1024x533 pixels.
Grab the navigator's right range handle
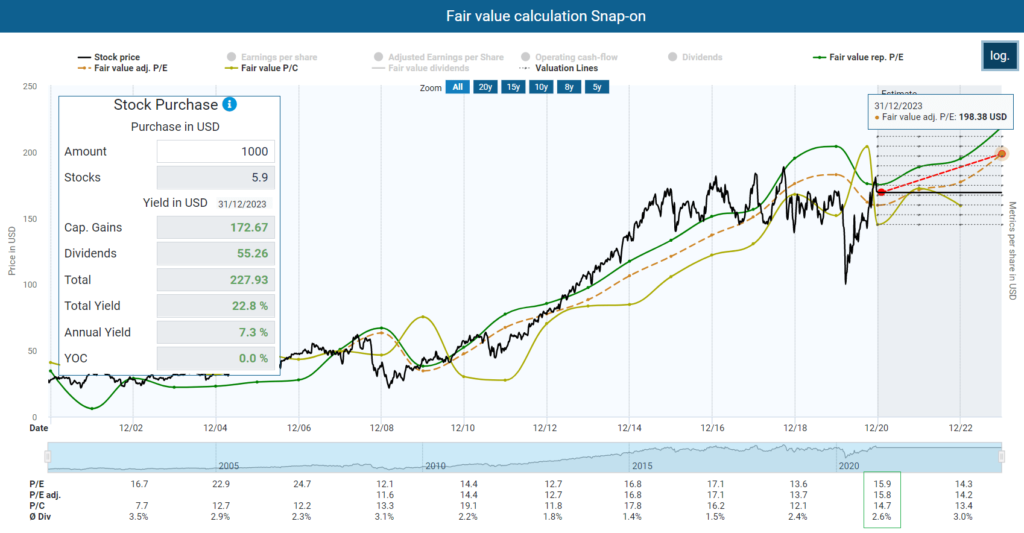[x=1002, y=457]
